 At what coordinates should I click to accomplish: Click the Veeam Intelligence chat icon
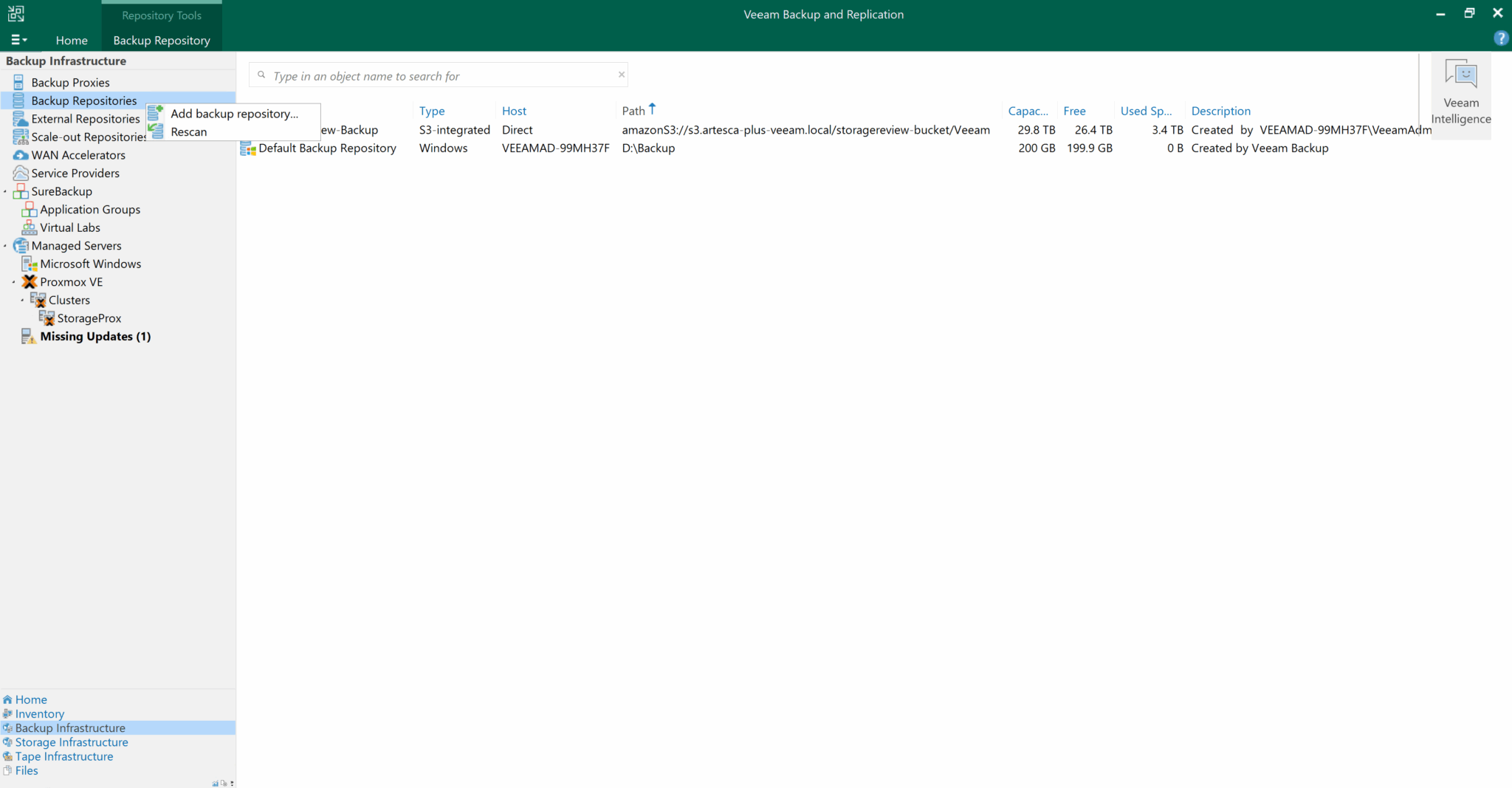(1460, 75)
